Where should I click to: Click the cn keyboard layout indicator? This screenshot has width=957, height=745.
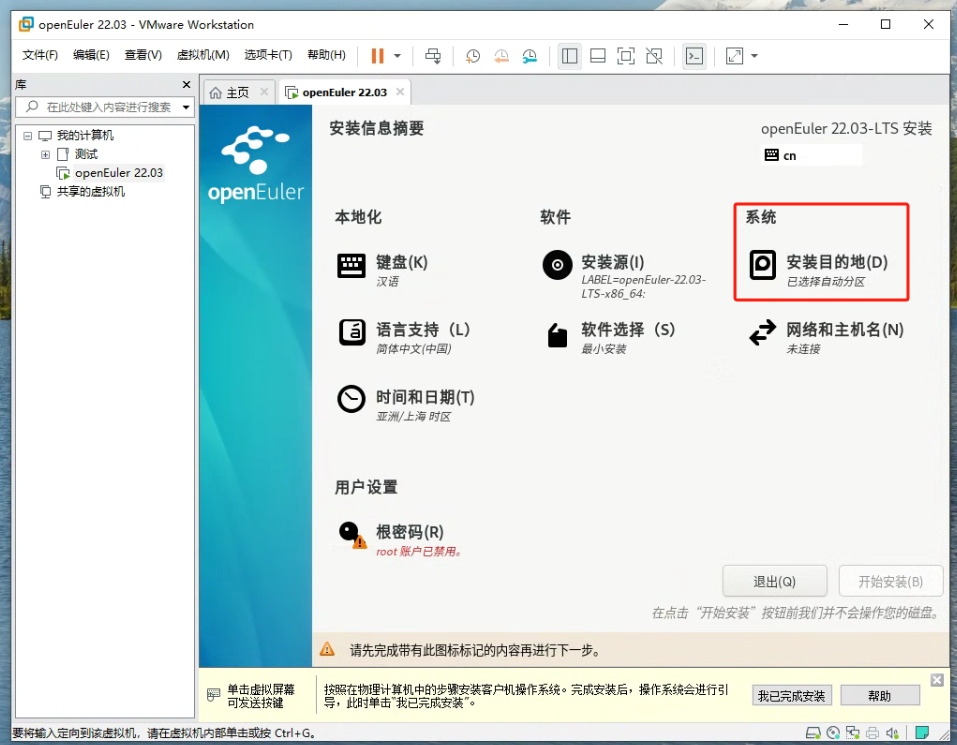pos(812,155)
